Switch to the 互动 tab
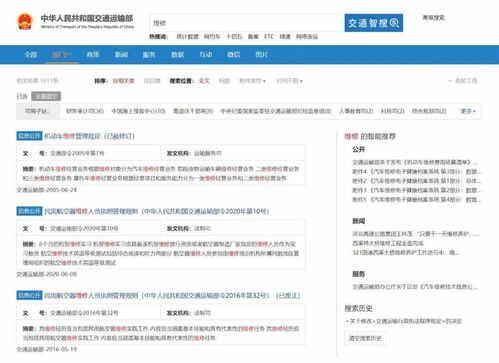Viewport: 499px width, 363px height. click(x=206, y=54)
